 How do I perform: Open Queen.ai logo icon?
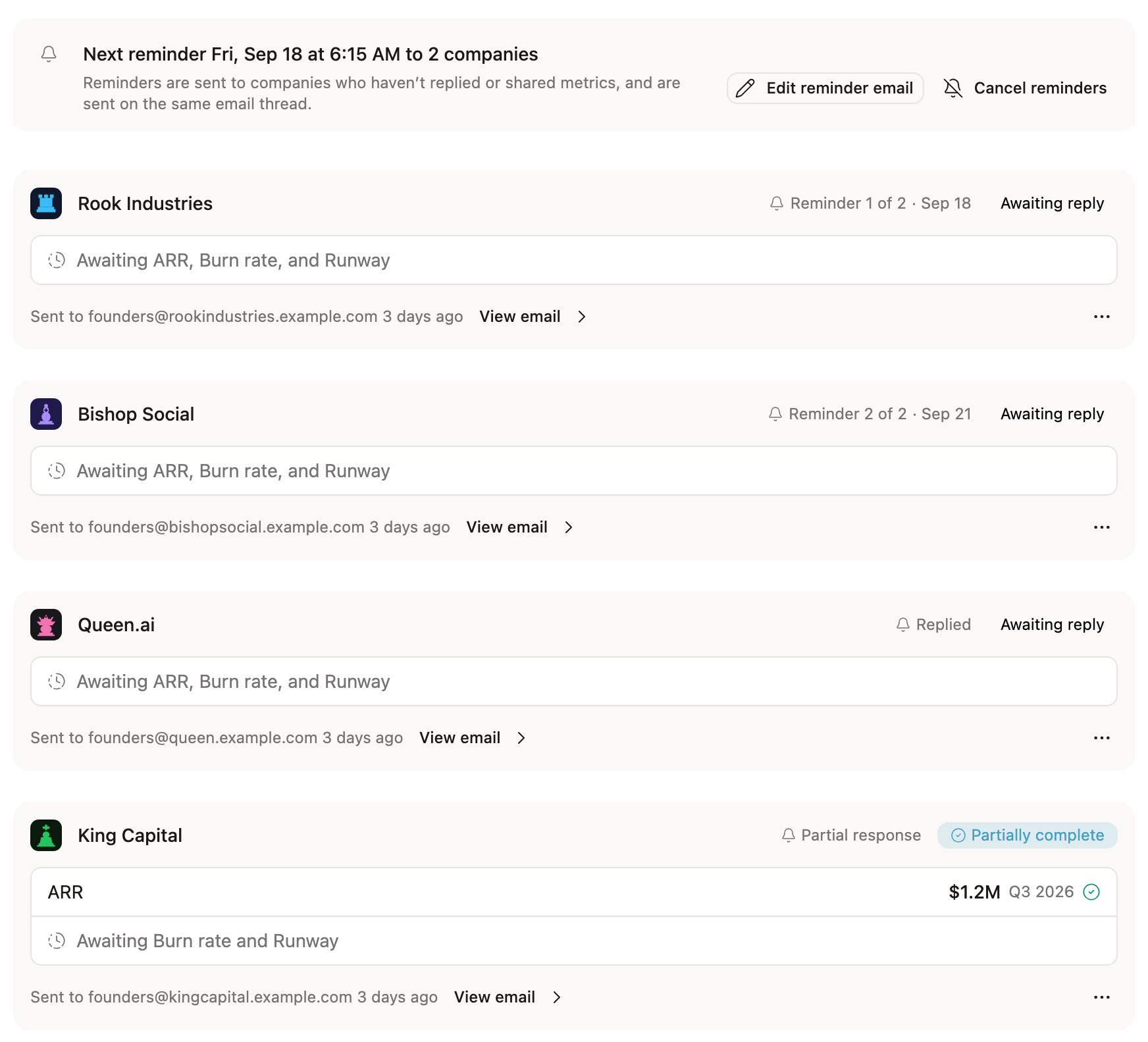coord(46,625)
